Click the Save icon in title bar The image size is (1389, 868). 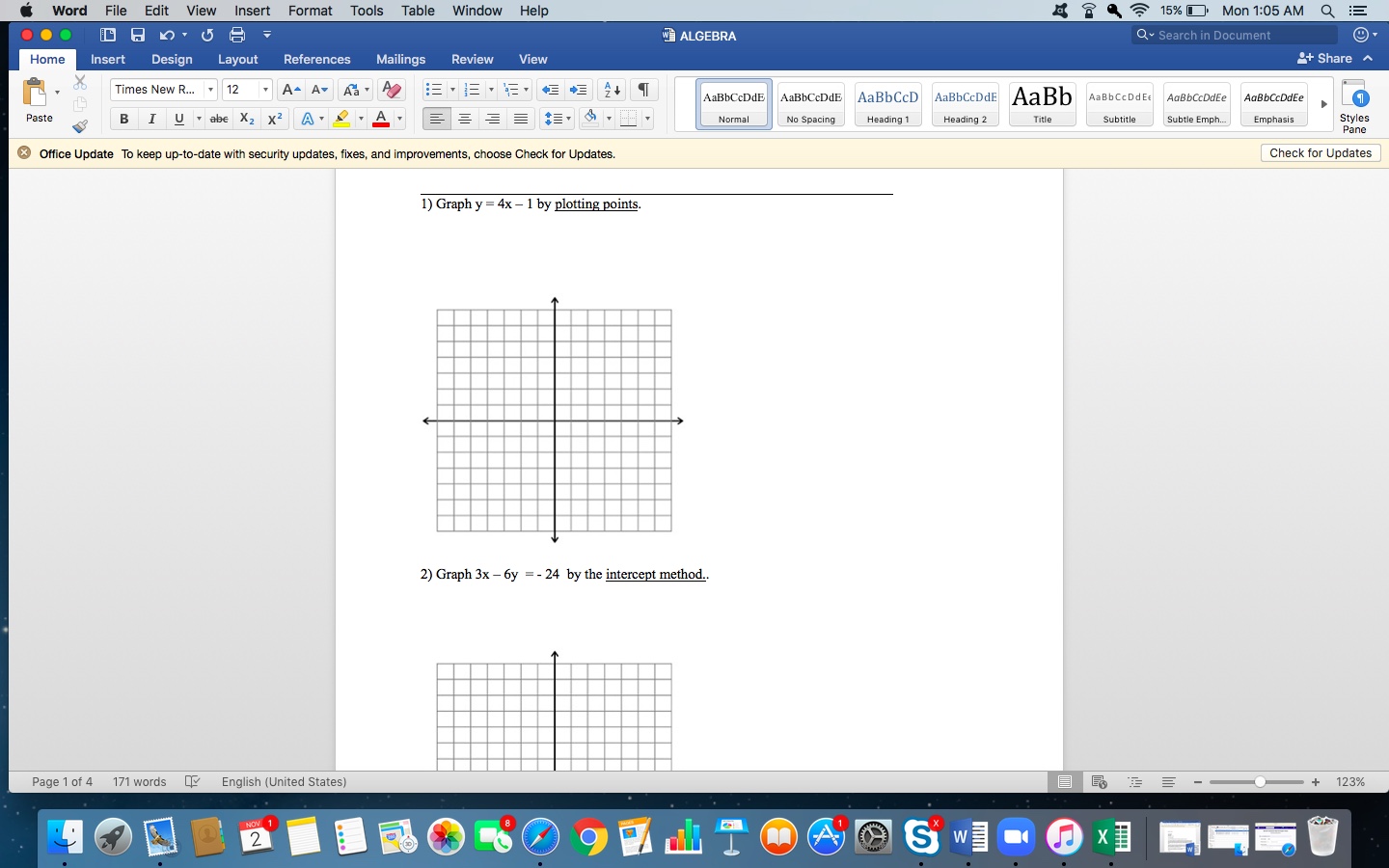click(138, 36)
